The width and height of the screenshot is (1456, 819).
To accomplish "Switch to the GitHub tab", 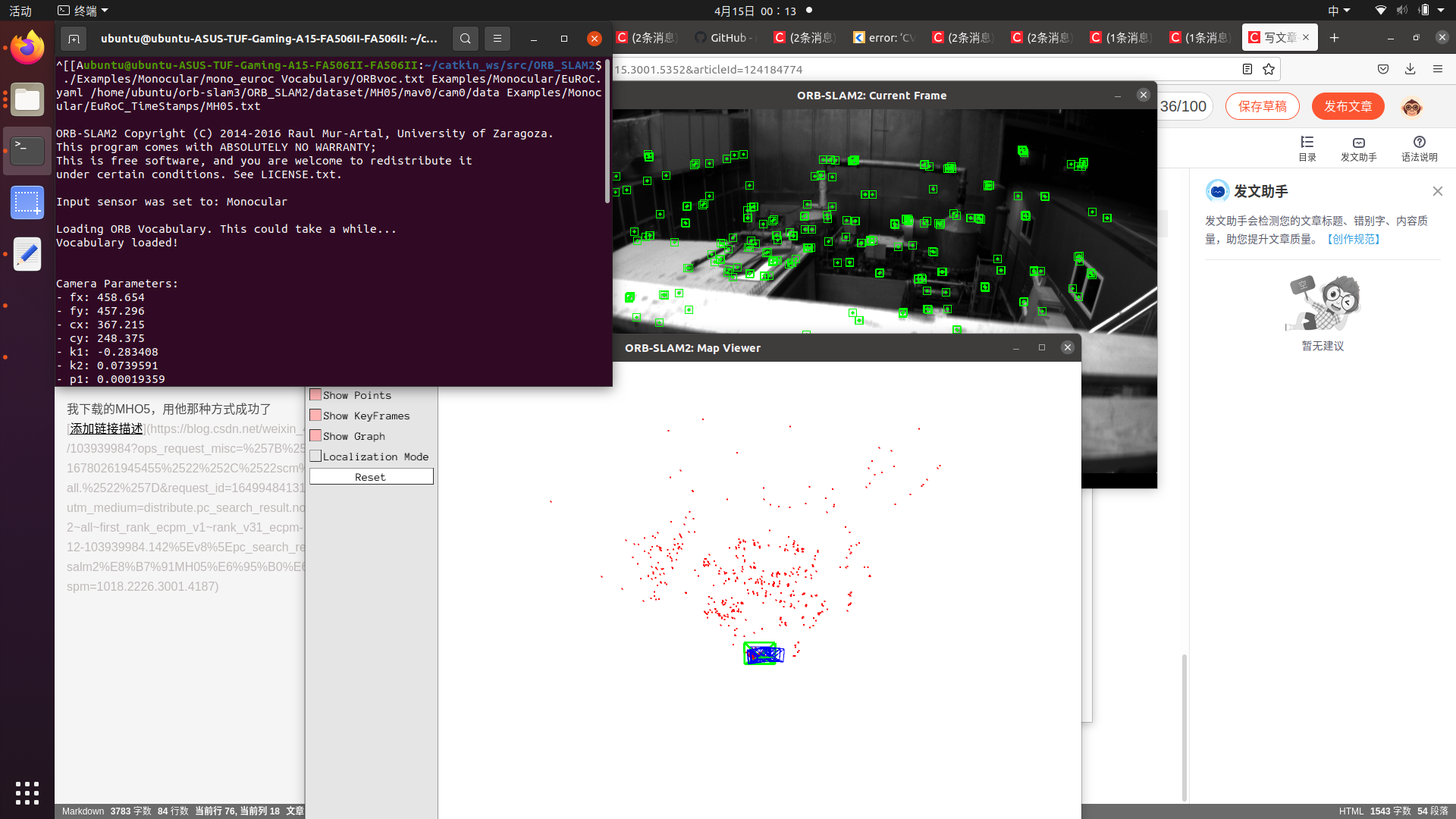I will pos(726,37).
